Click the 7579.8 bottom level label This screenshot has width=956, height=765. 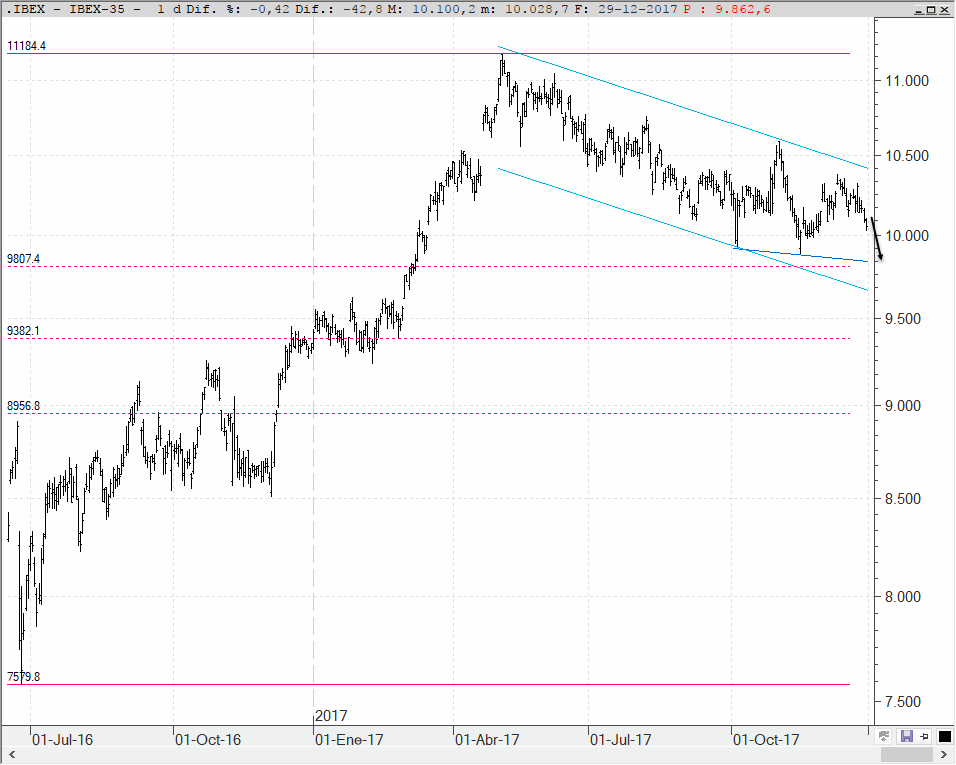click(23, 677)
